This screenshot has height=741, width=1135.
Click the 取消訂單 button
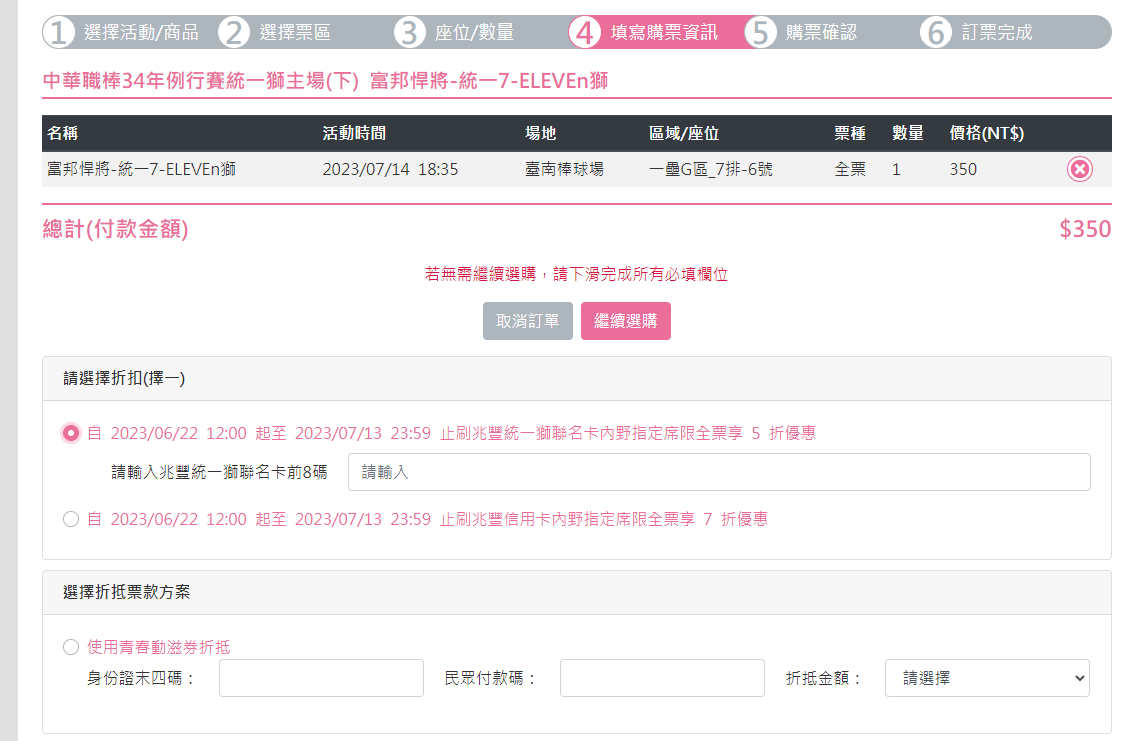tap(528, 321)
